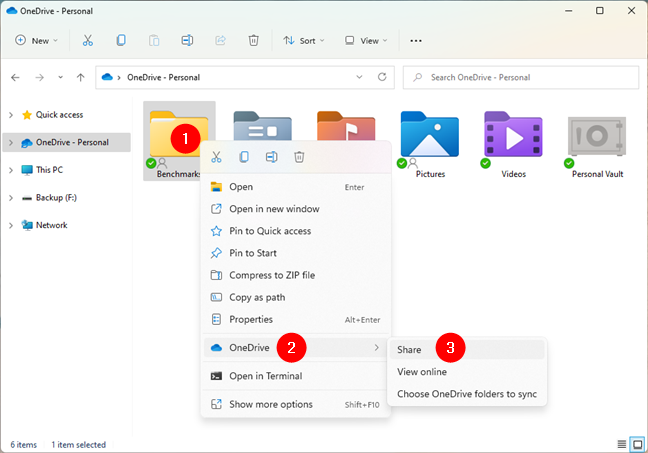Click Share in the OneDrive submenu

pos(467,350)
